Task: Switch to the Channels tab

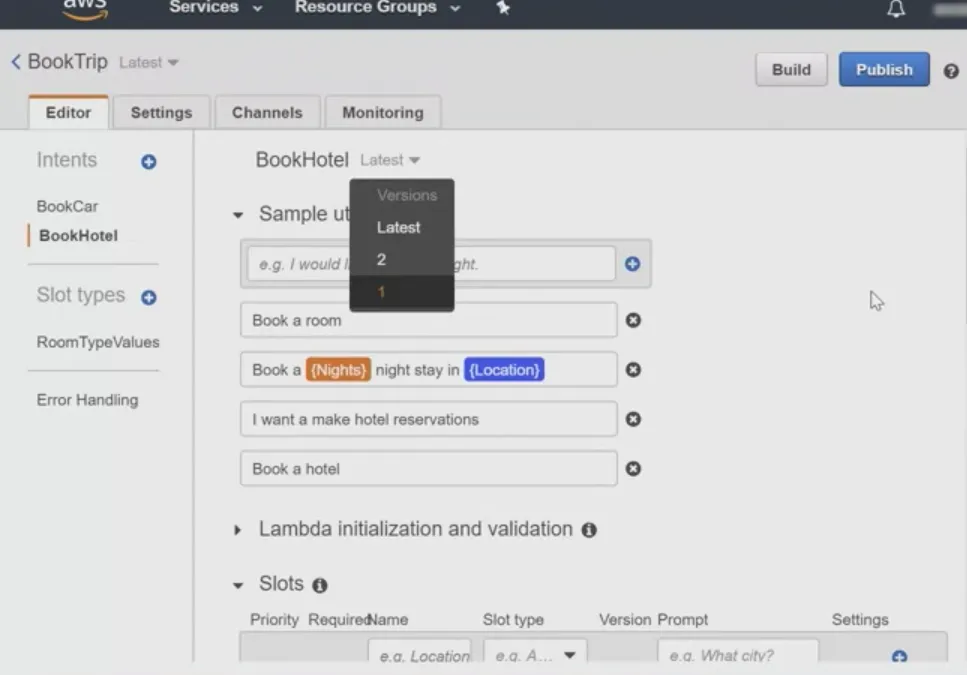Action: click(x=267, y=112)
